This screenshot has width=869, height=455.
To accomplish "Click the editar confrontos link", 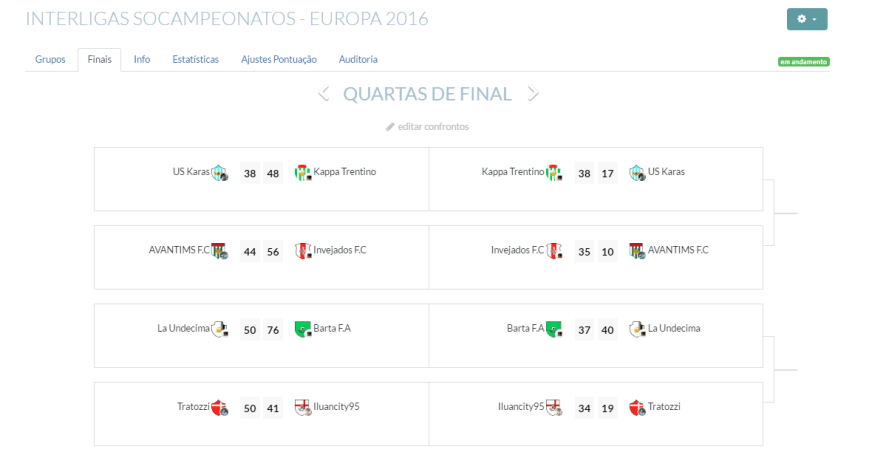I will [x=428, y=127].
